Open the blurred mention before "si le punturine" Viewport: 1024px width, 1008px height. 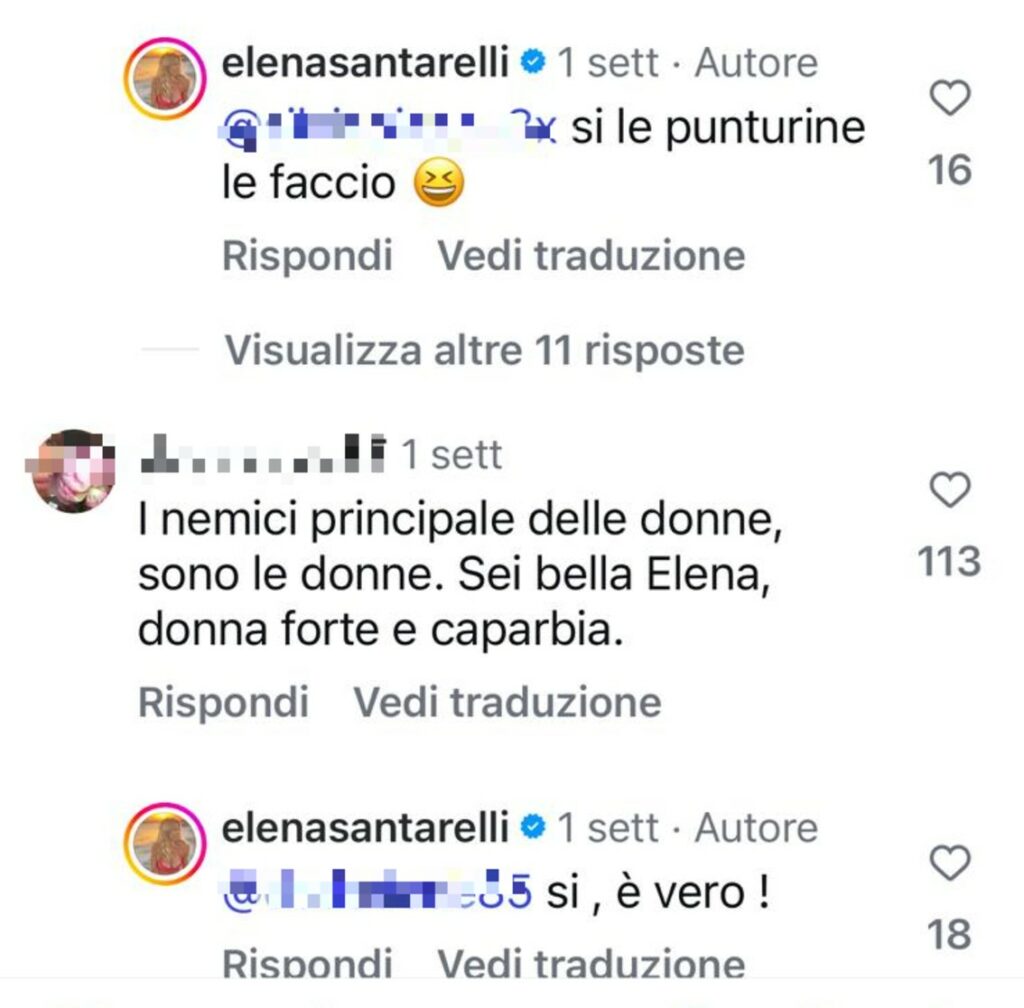click(390, 128)
